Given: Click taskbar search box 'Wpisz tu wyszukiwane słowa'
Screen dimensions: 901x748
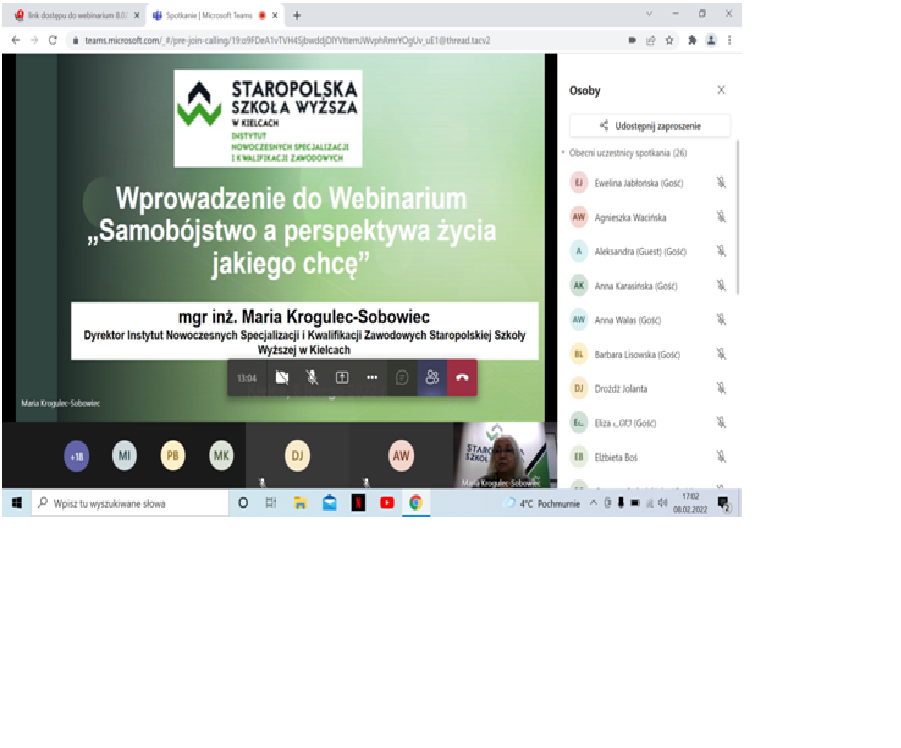Looking at the screenshot, I should point(130,504).
